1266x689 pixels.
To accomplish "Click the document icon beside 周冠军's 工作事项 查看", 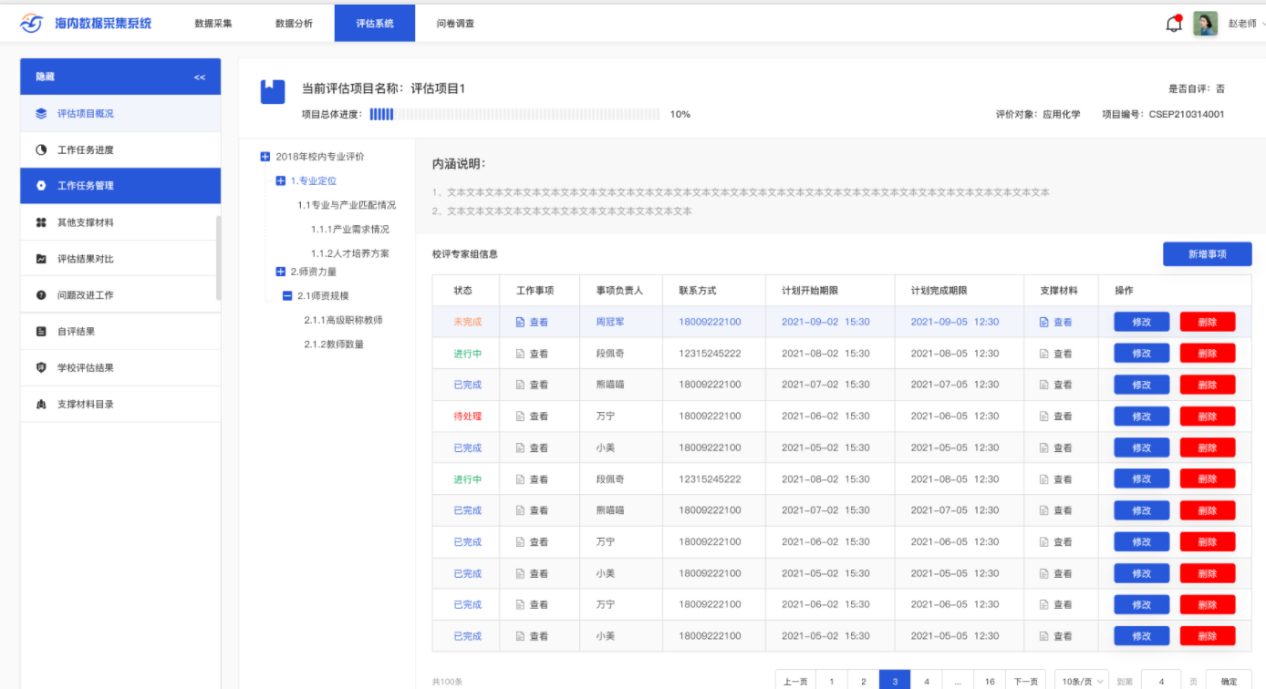I will pos(520,322).
